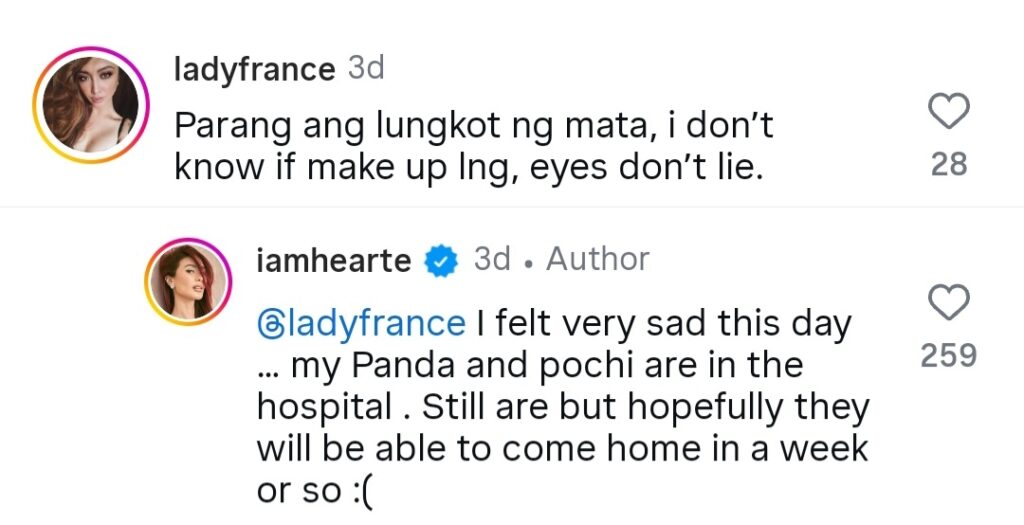View the 259 likes count
The height and width of the screenshot is (525, 1024).
coord(948,355)
